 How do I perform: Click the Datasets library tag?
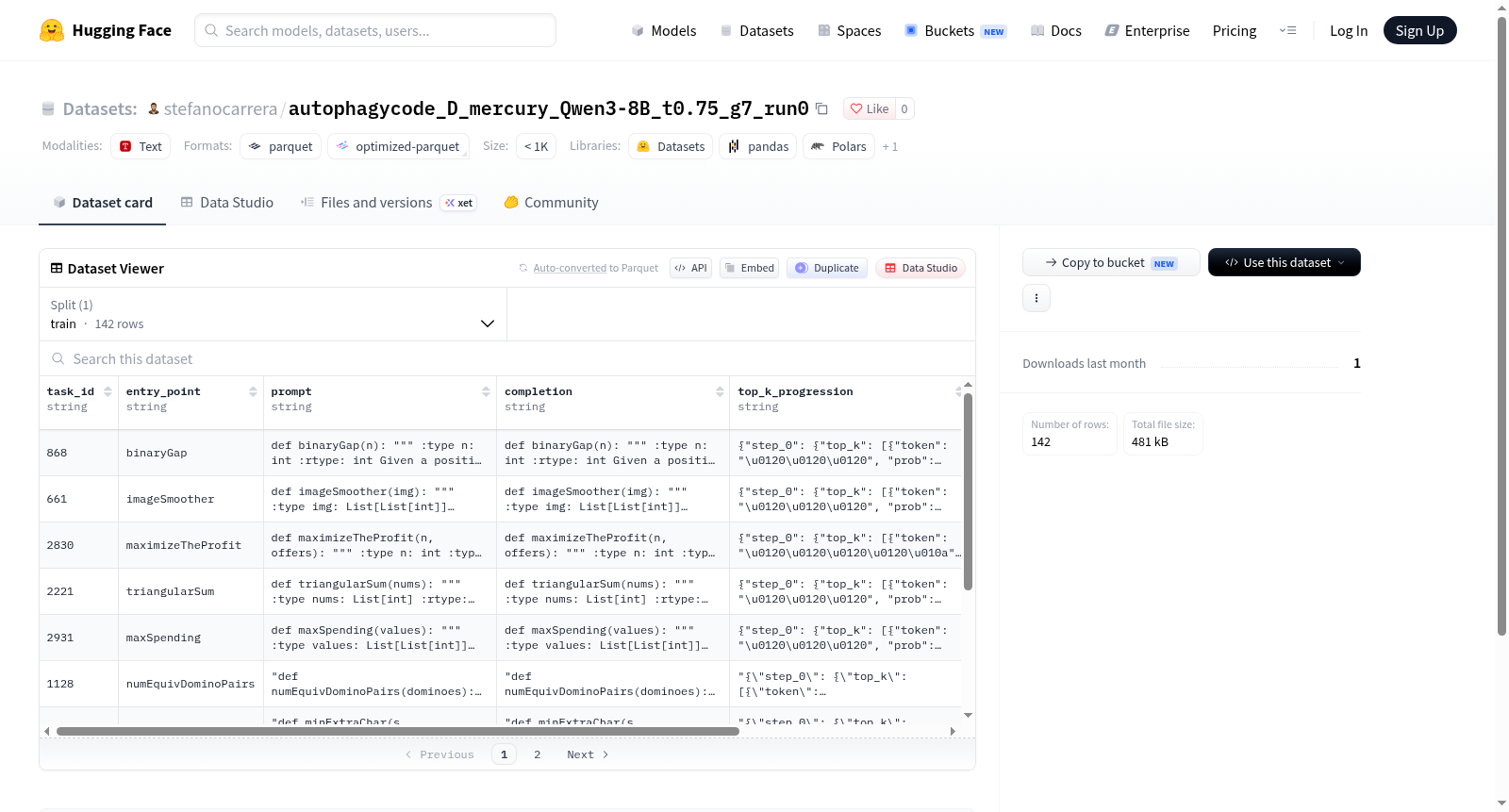(x=671, y=146)
